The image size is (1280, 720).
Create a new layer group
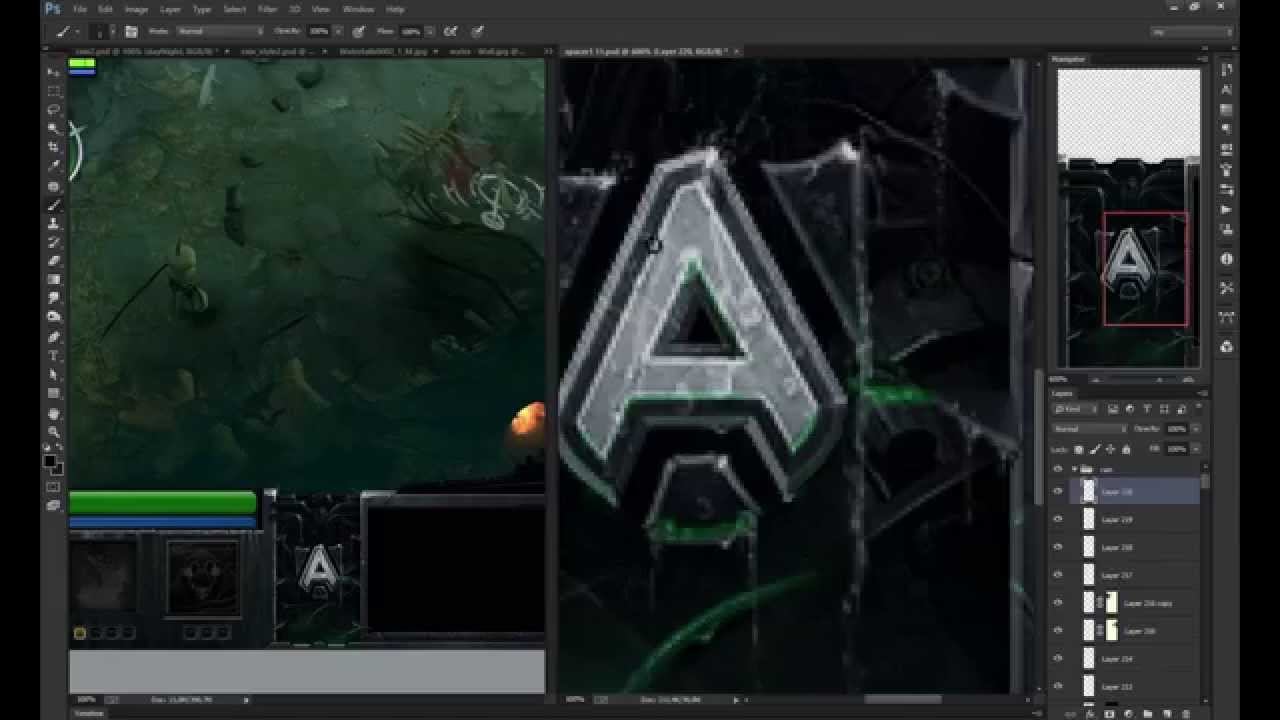[1148, 714]
